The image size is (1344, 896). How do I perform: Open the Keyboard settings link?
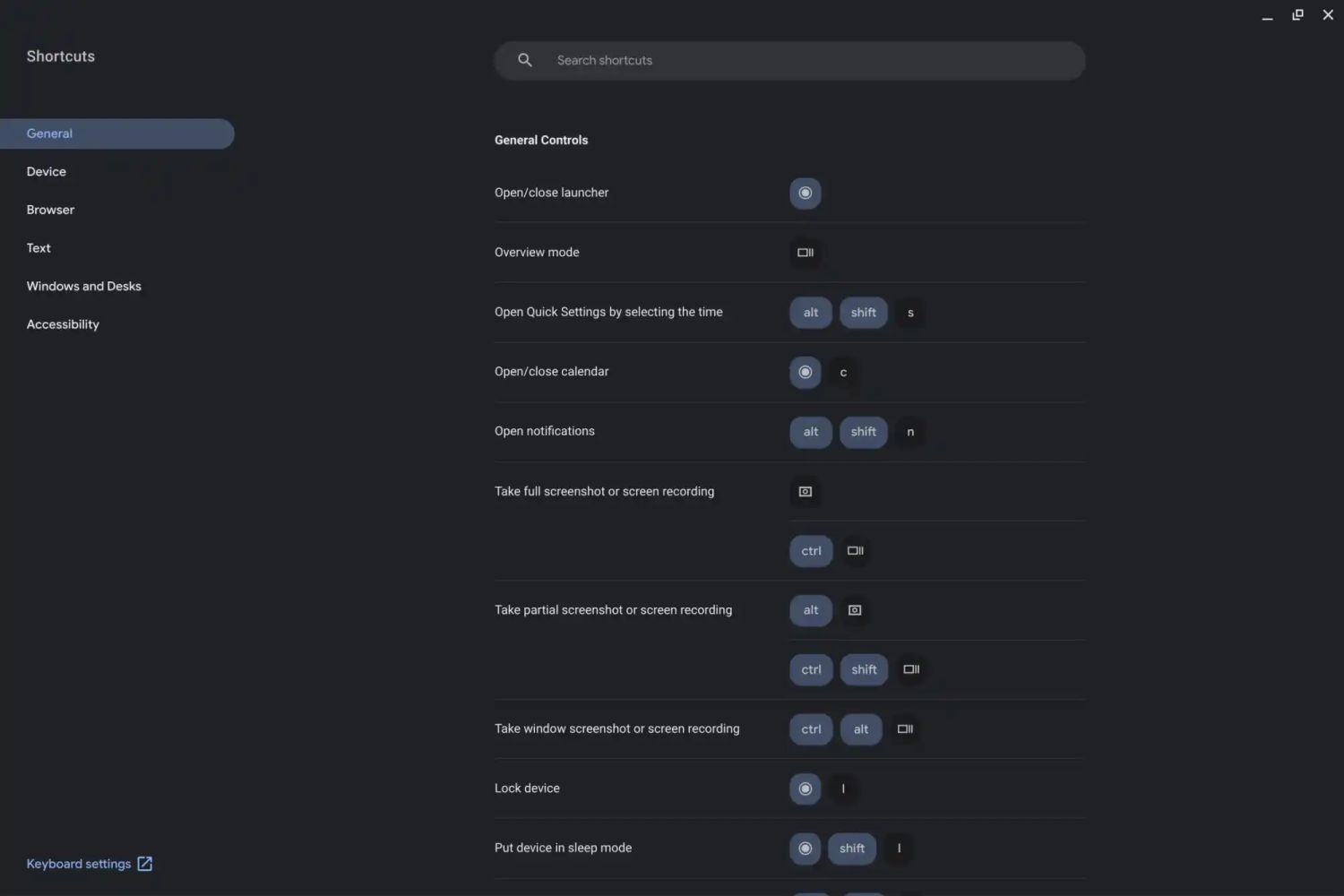pyautogui.click(x=79, y=864)
